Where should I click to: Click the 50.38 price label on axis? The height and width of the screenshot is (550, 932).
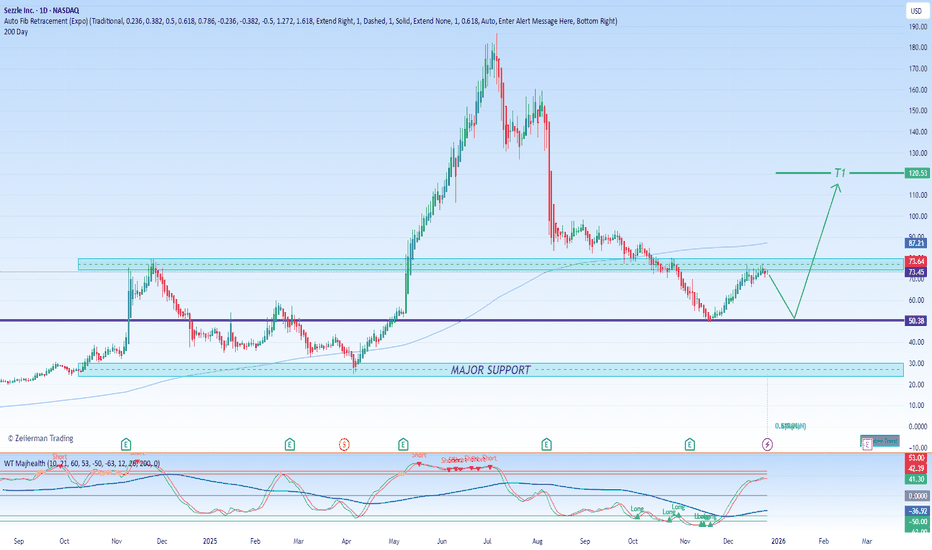(x=917, y=321)
